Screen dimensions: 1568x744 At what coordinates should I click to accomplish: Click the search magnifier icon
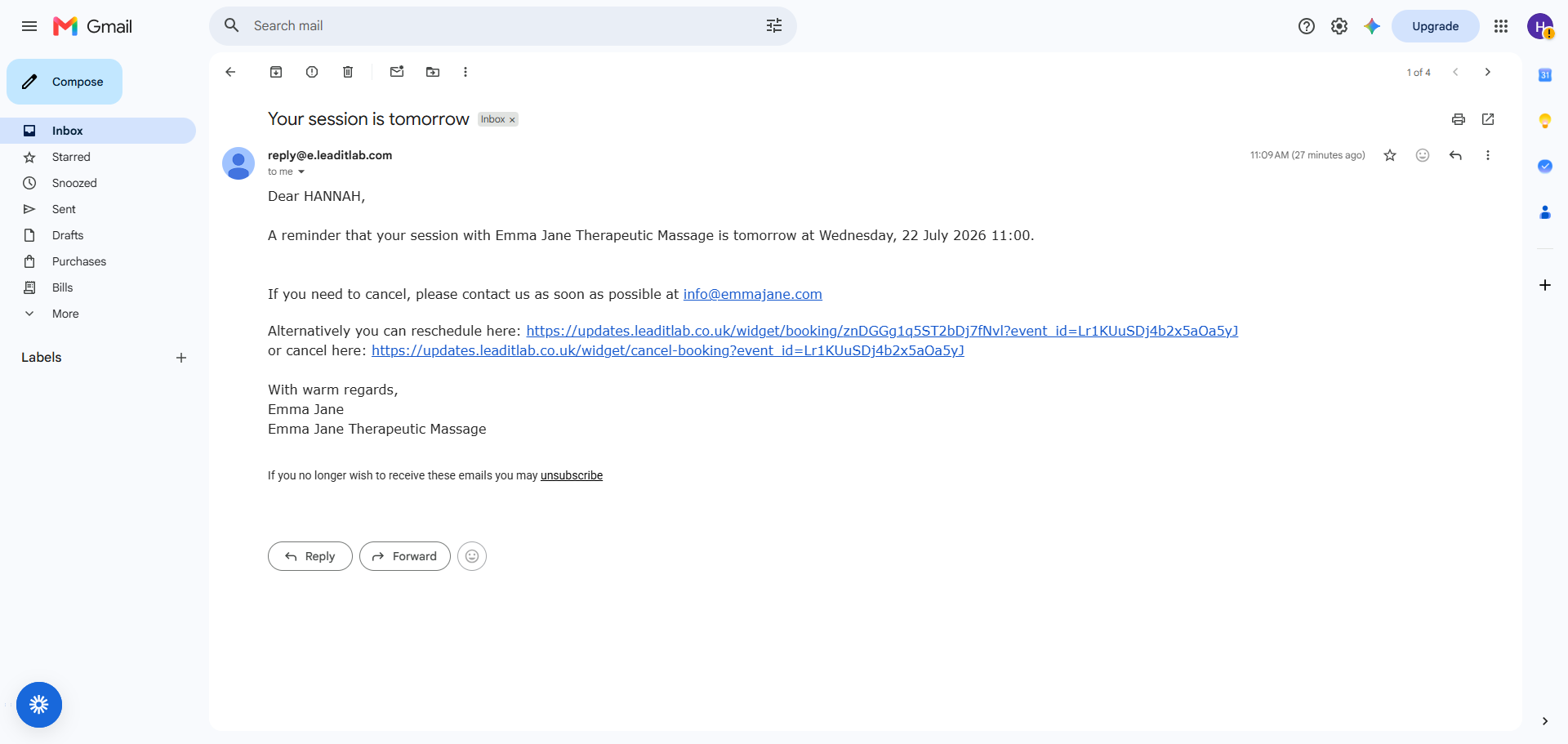coord(232,25)
